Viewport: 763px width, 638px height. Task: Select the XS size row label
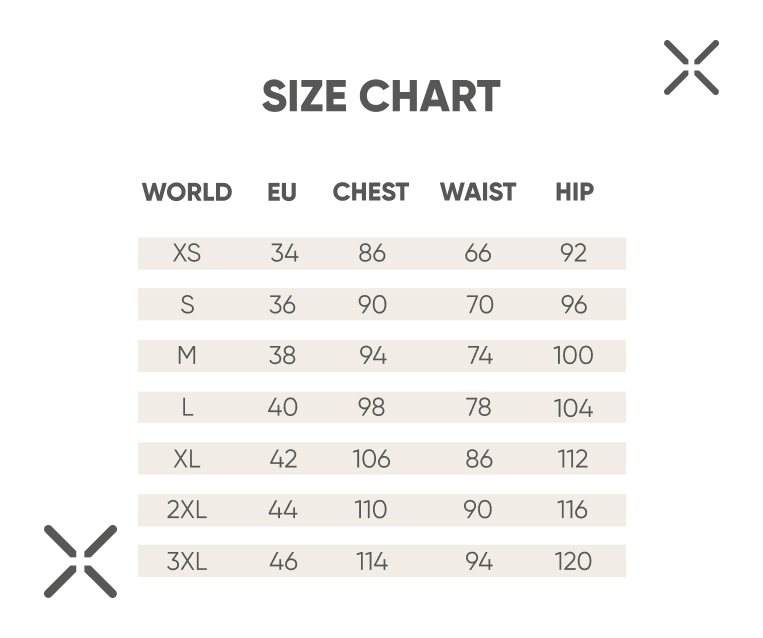pos(187,253)
